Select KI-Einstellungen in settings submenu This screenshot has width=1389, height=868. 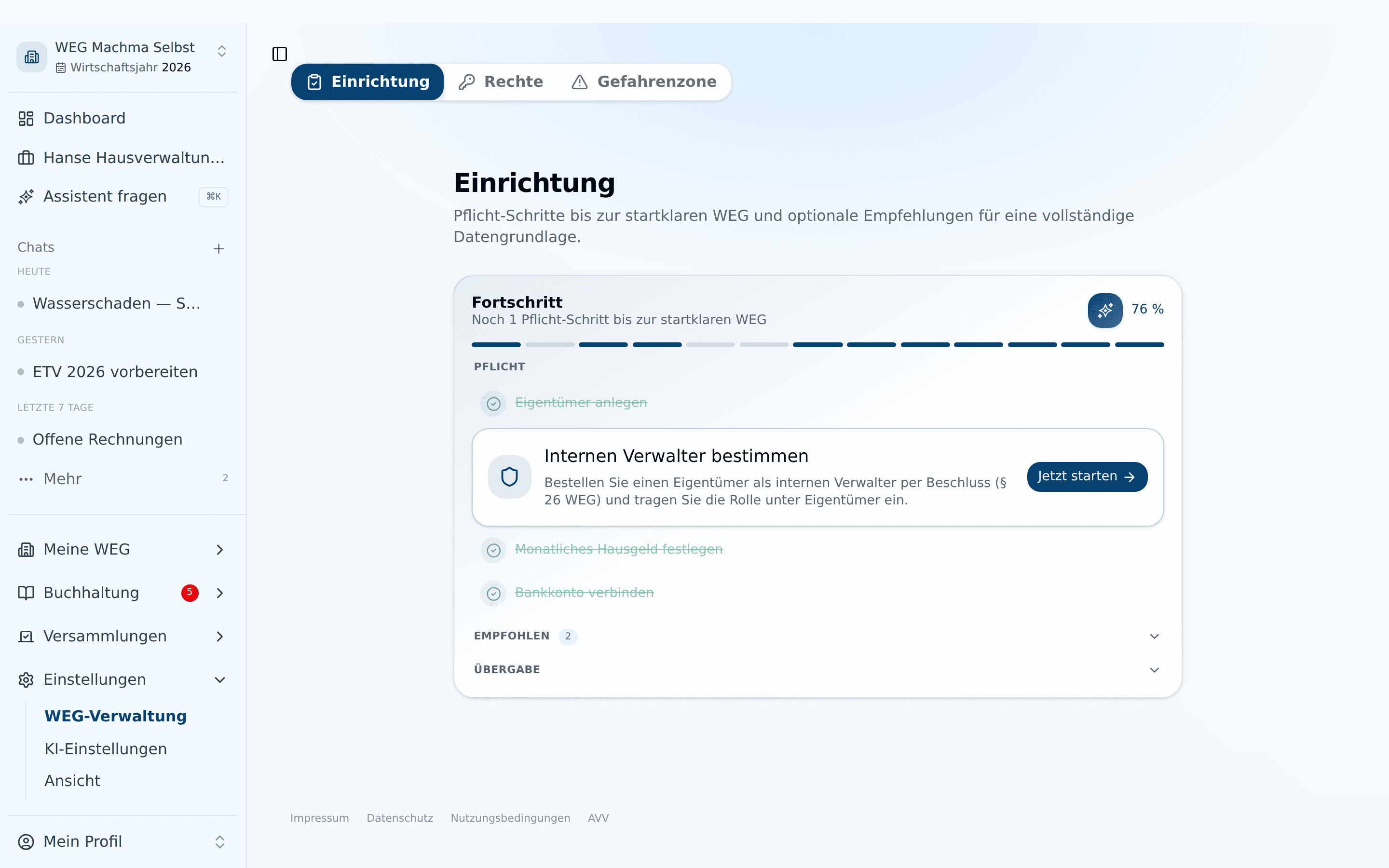[x=106, y=748]
